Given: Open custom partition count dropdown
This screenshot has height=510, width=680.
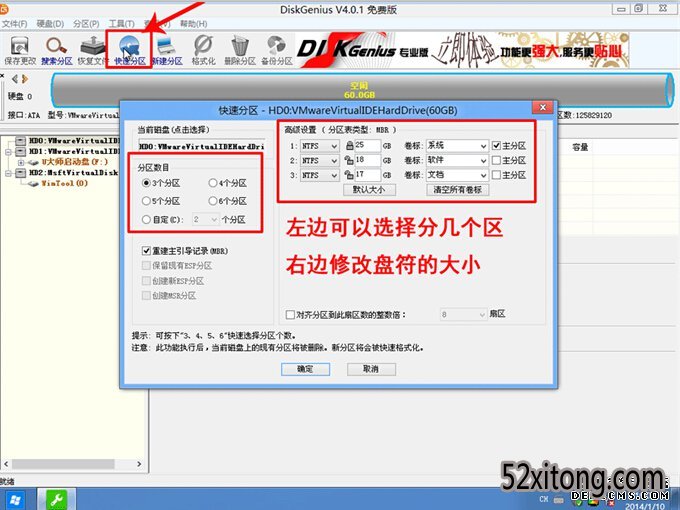Looking at the screenshot, I should click(x=206, y=219).
